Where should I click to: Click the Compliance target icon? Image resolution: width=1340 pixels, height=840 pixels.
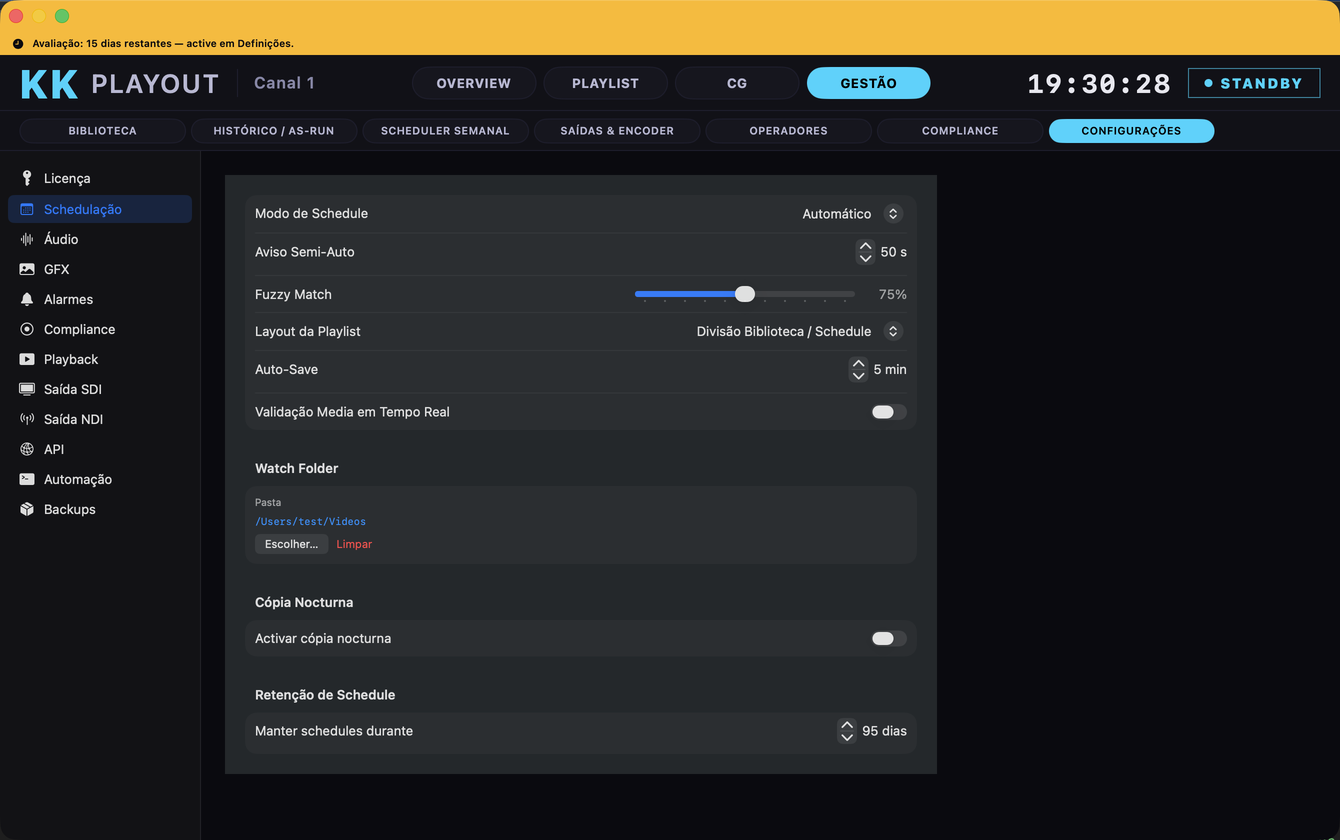(27, 329)
